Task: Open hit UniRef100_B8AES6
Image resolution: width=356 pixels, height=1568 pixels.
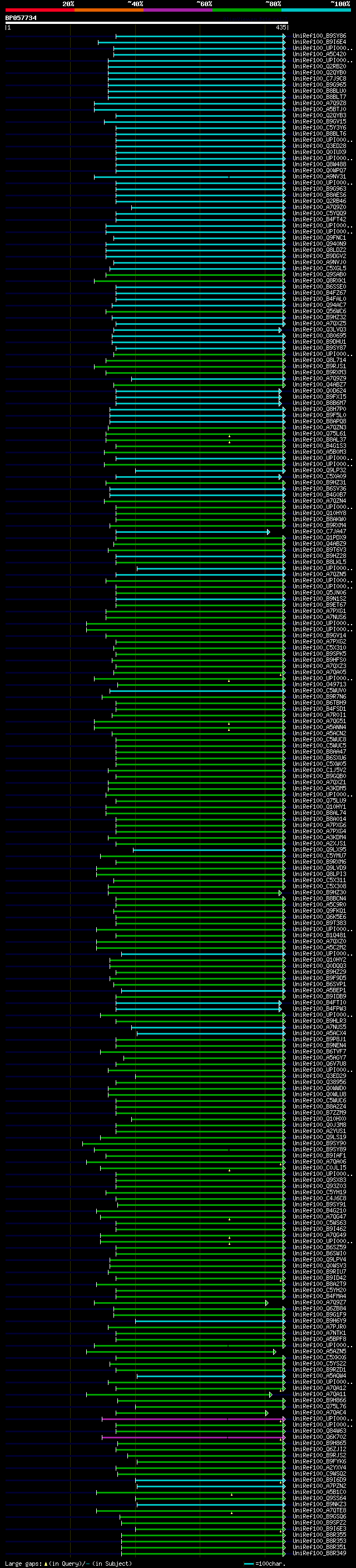Action: [319, 195]
